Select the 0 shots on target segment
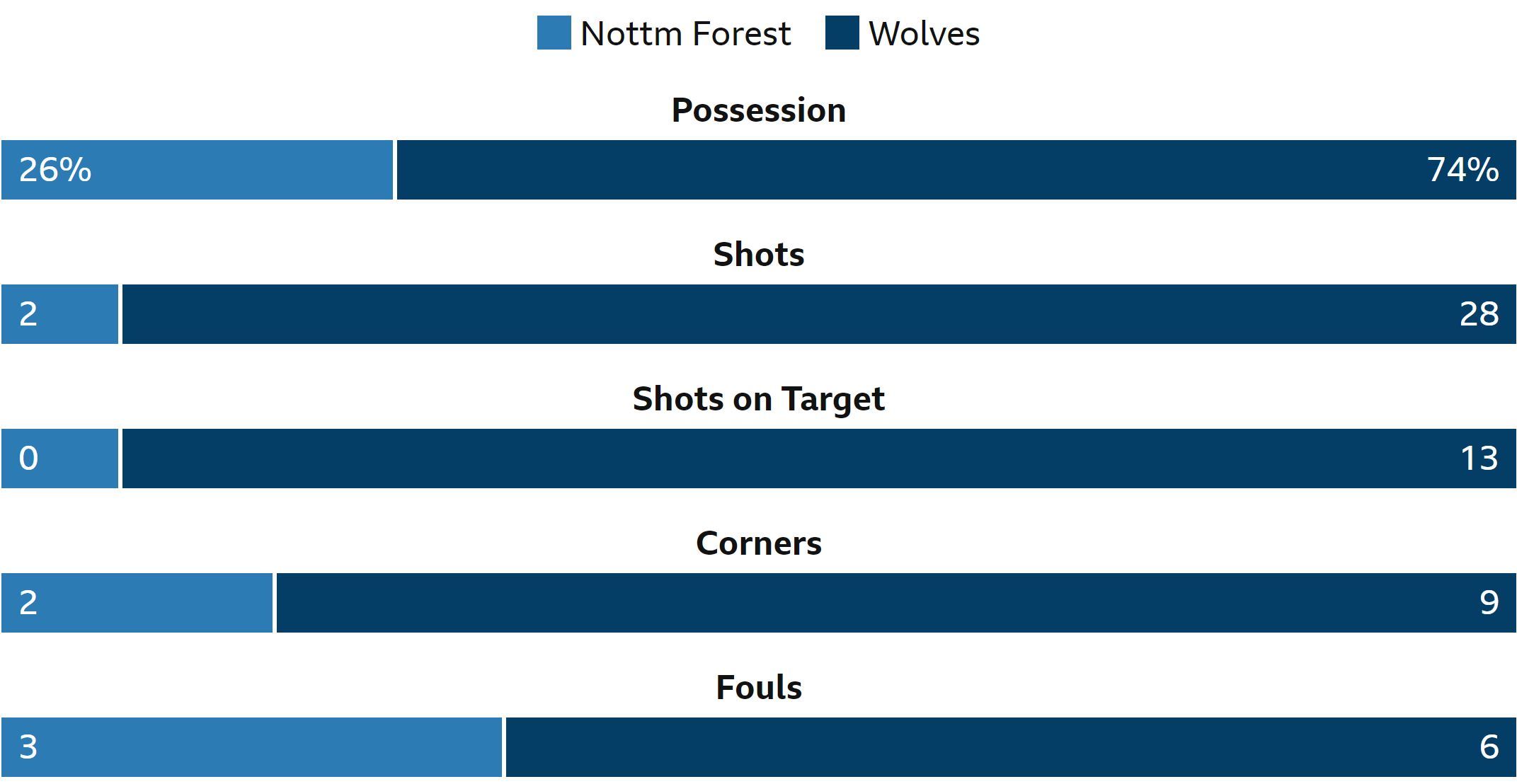1517x784 pixels. (x=59, y=459)
